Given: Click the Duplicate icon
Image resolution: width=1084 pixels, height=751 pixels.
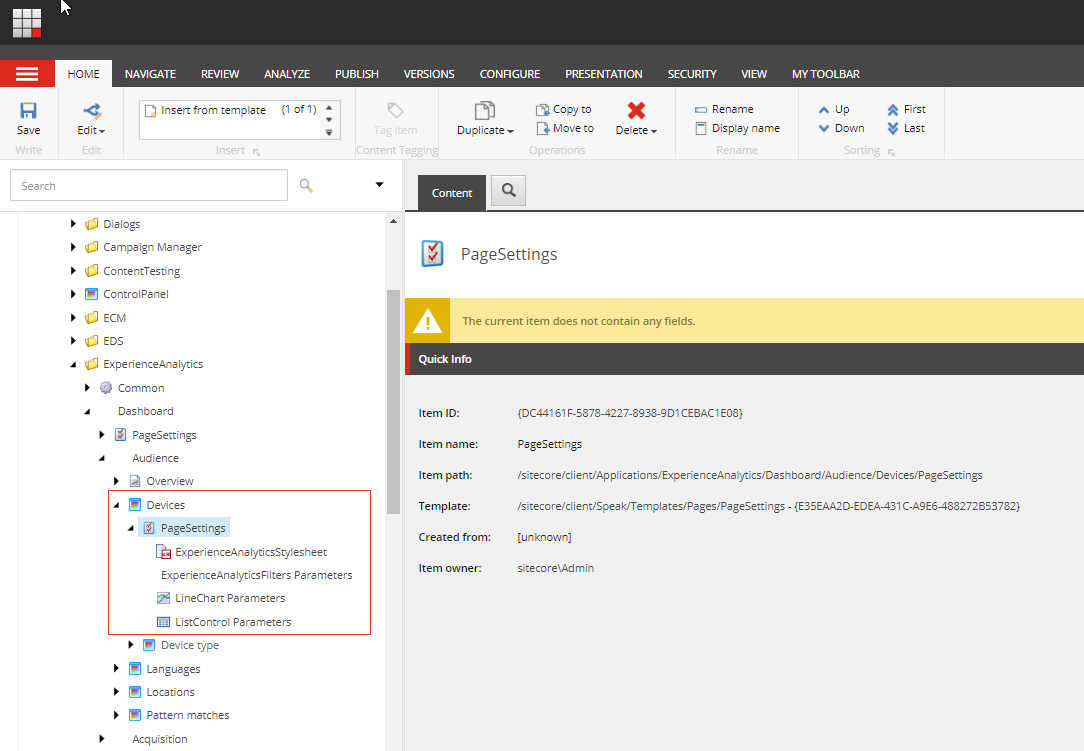Looking at the screenshot, I should (485, 111).
